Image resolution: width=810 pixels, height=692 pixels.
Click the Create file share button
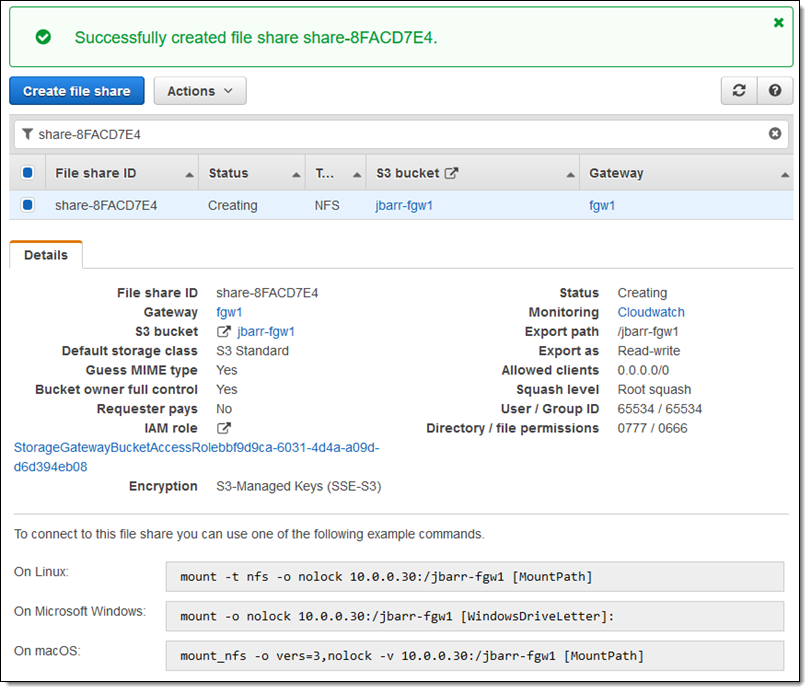pyautogui.click(x=77, y=91)
